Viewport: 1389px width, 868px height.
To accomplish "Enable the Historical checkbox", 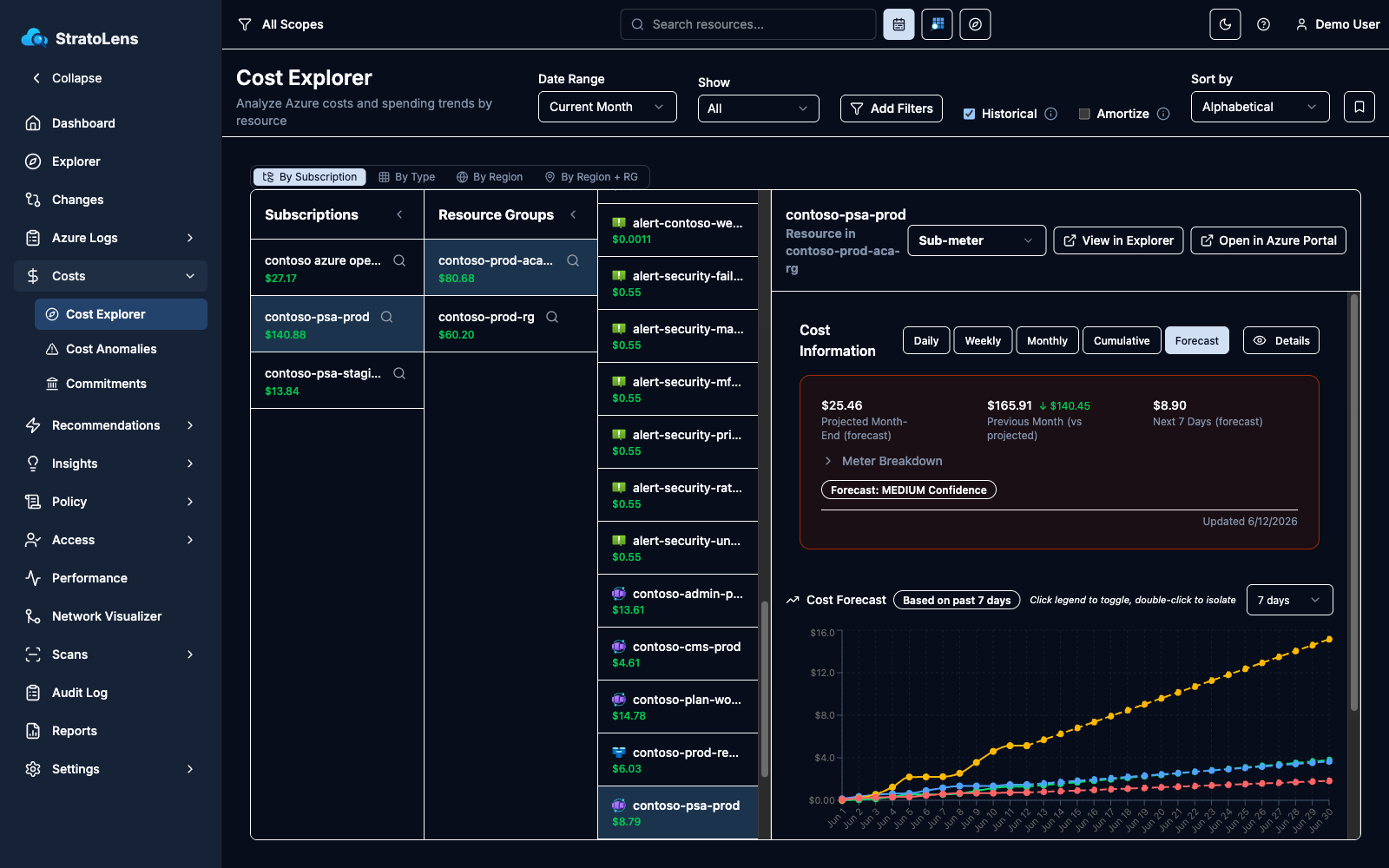I will coord(969,114).
